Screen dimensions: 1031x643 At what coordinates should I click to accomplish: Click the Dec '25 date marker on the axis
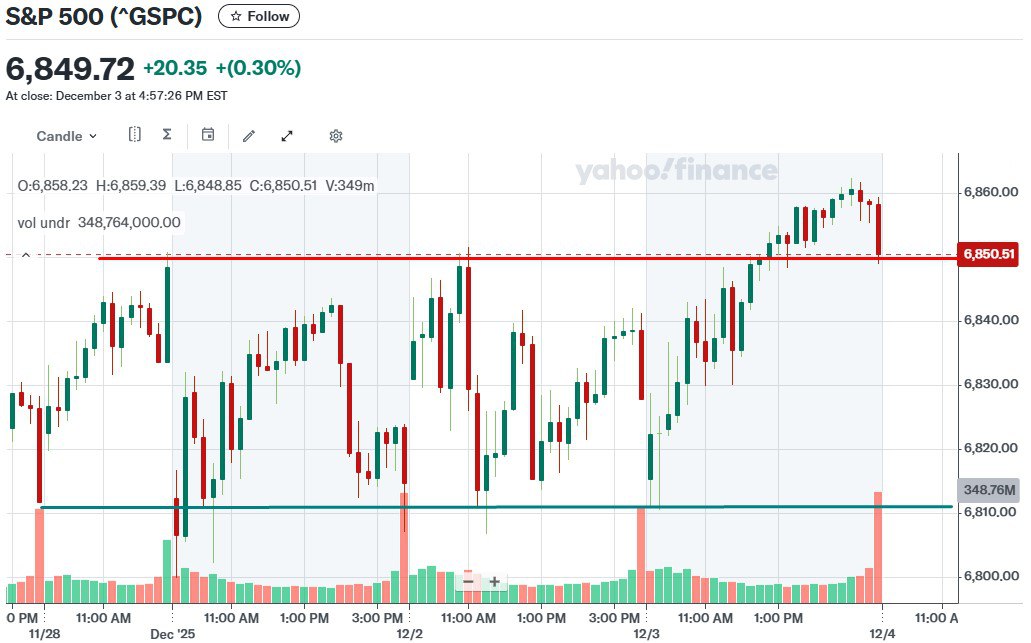[174, 634]
